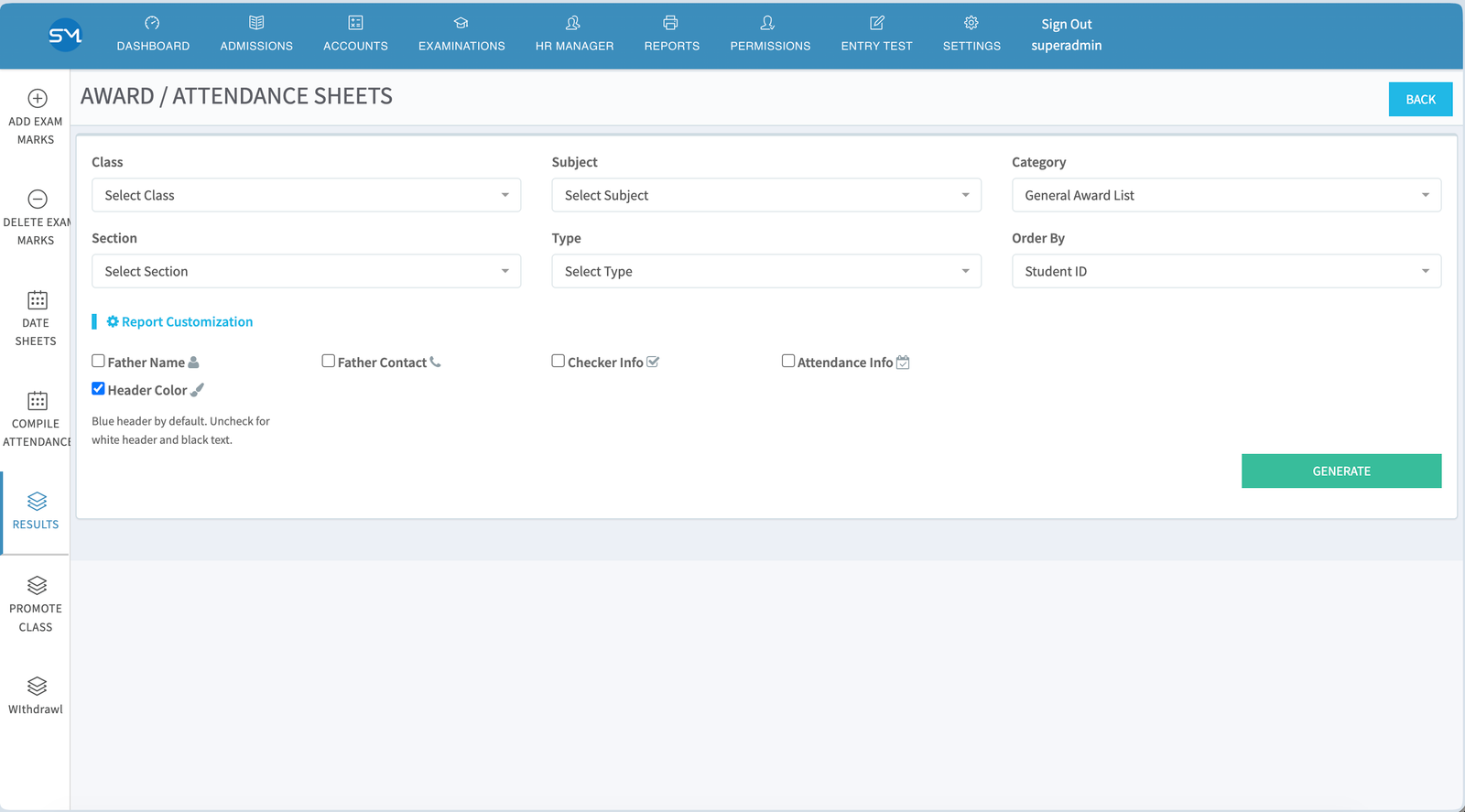This screenshot has height=812, width=1465.
Task: Open the Select Class dropdown
Action: tap(306, 195)
